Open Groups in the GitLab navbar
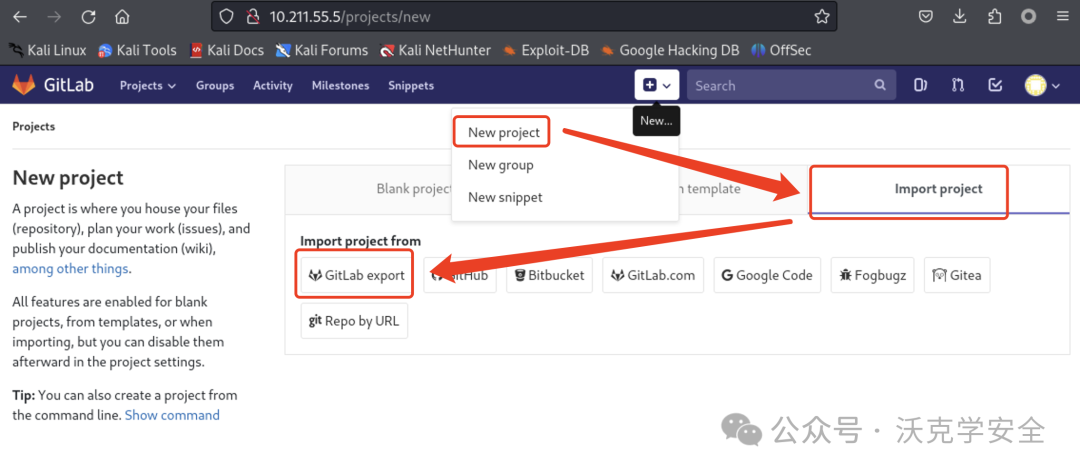 tap(215, 85)
